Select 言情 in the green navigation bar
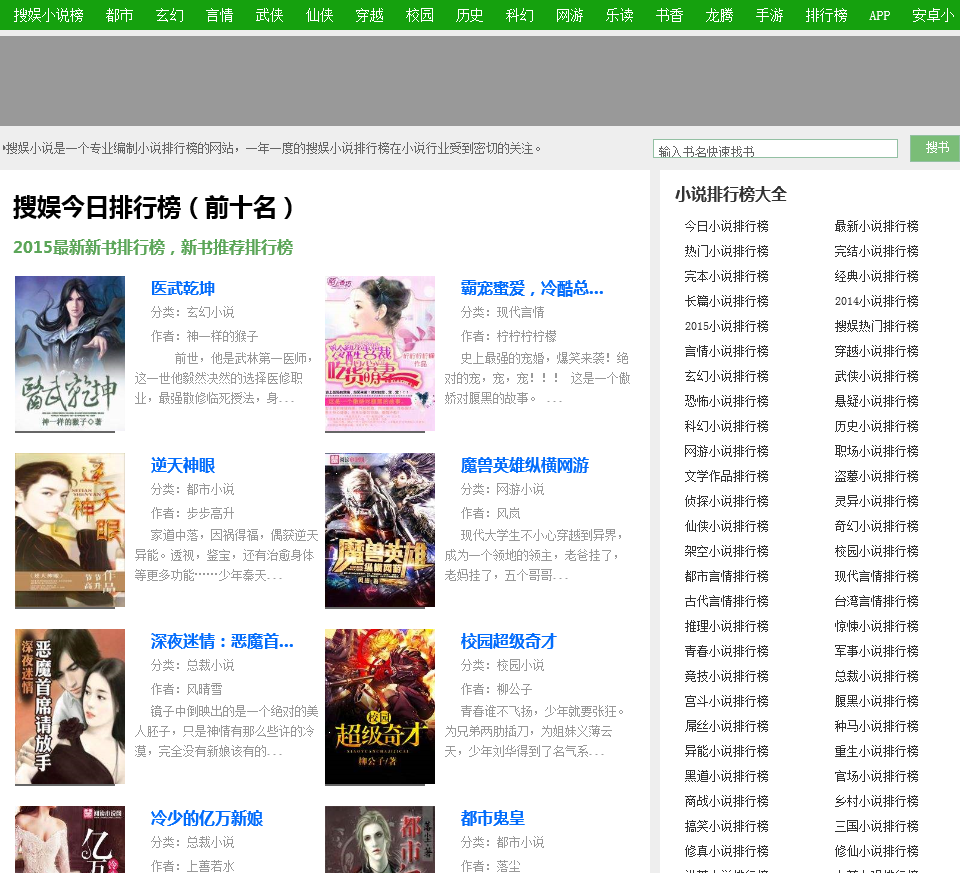The image size is (960, 873). [219, 15]
